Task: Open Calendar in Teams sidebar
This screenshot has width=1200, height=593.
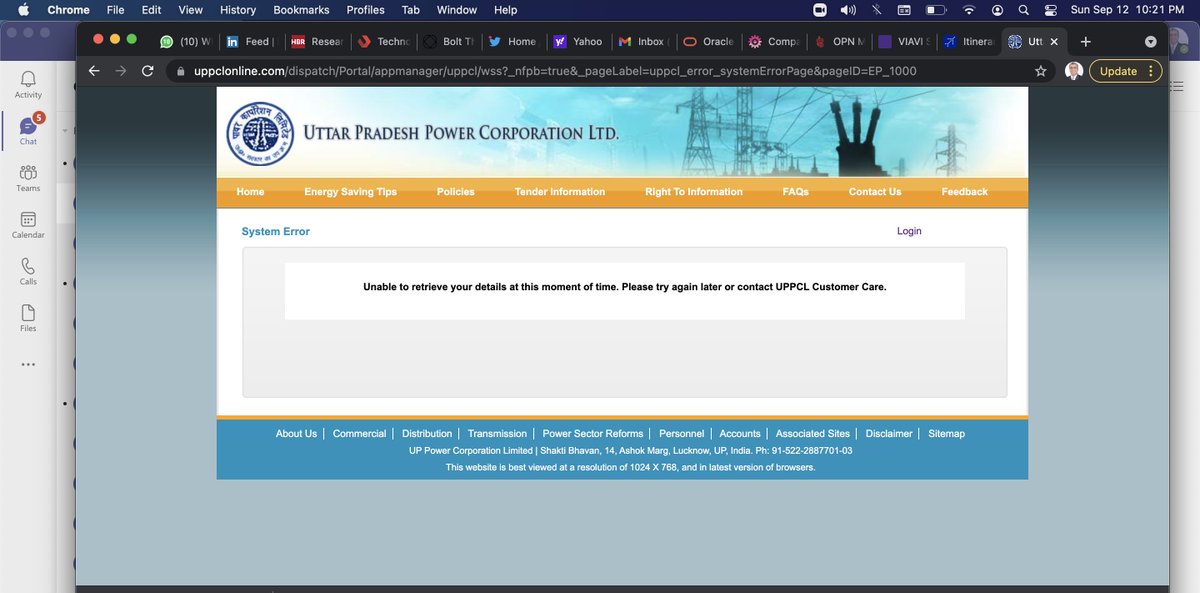Action: (x=28, y=225)
